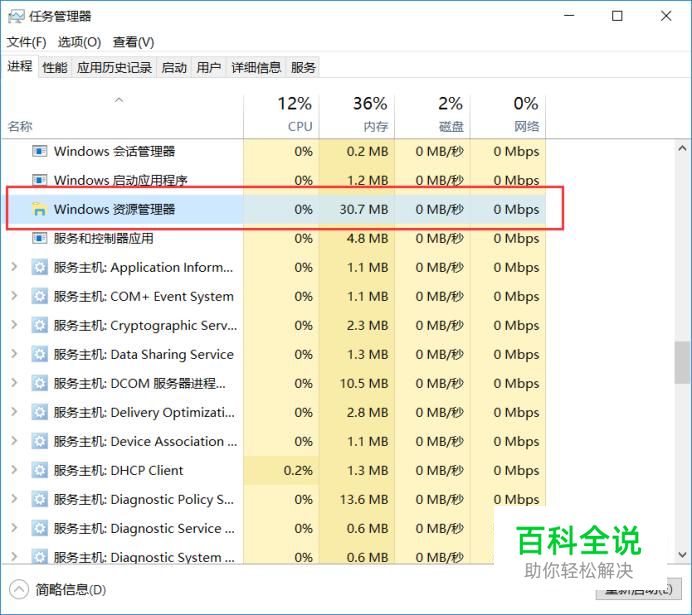Expand 服务主机: Data Sharing Service group
Screen dimensions: 692x615
pyautogui.click(x=14, y=354)
